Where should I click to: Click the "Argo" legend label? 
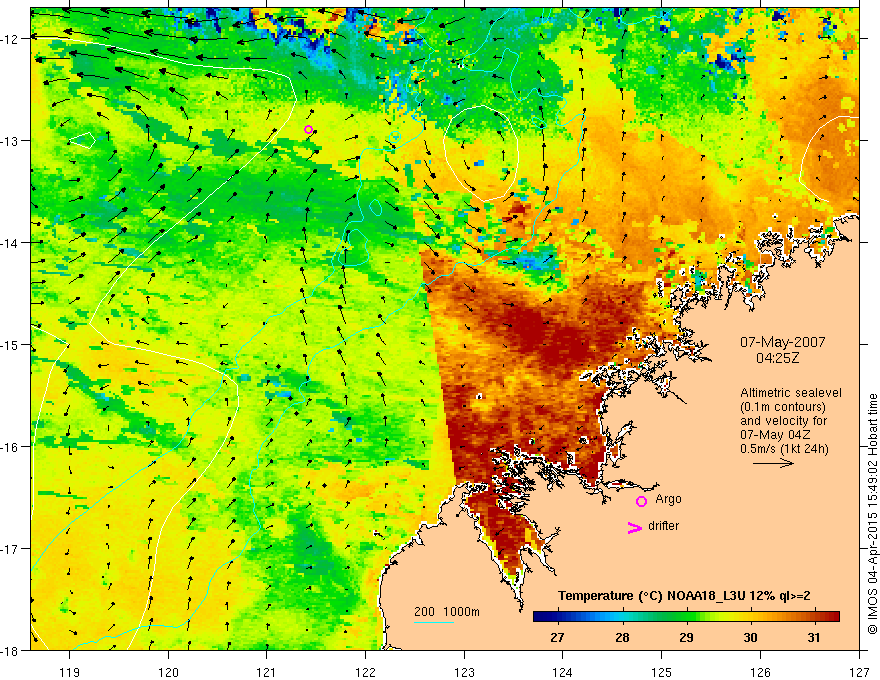pos(668,499)
